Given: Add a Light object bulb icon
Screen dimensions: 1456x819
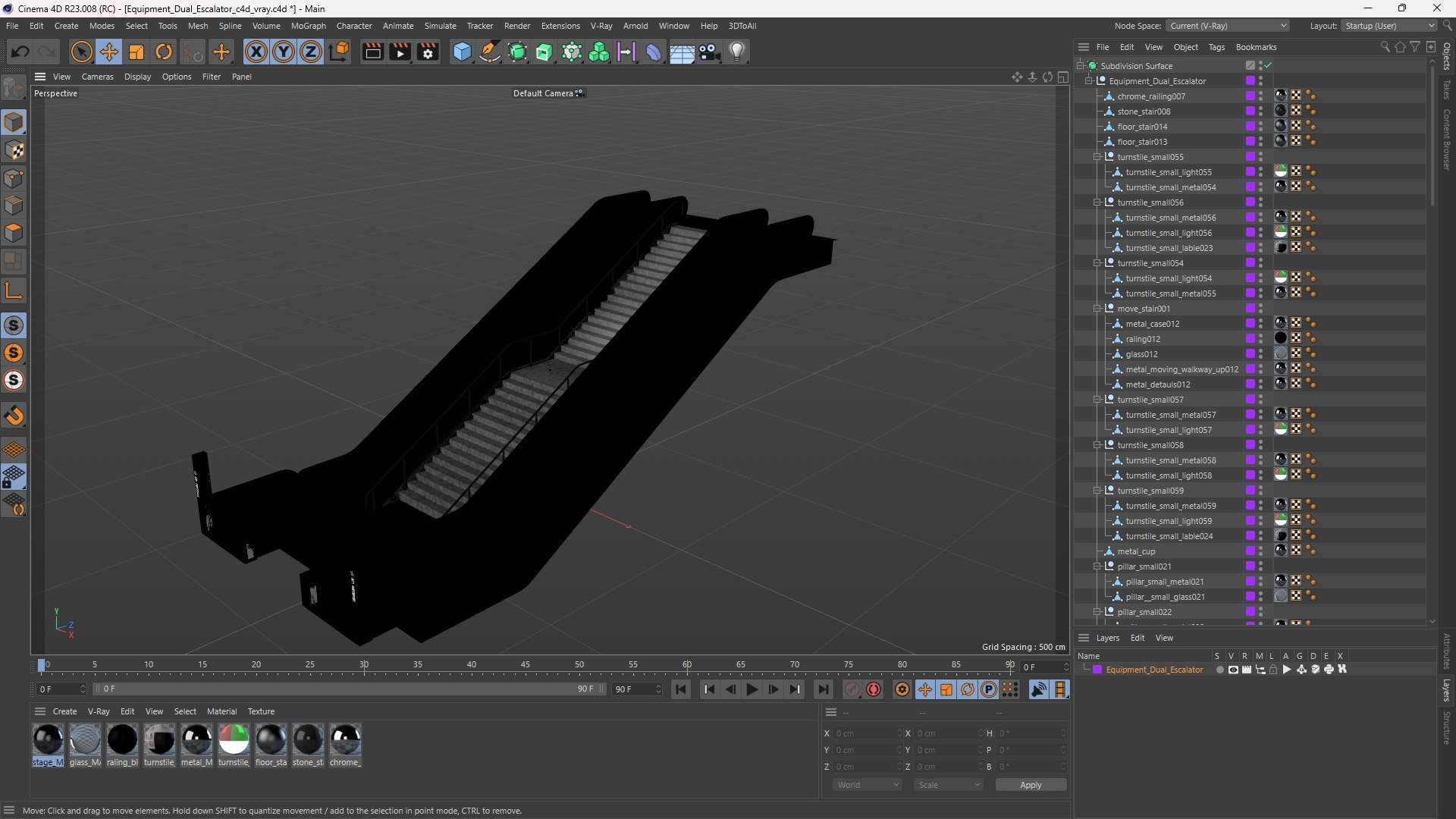Looking at the screenshot, I should pos(737,52).
